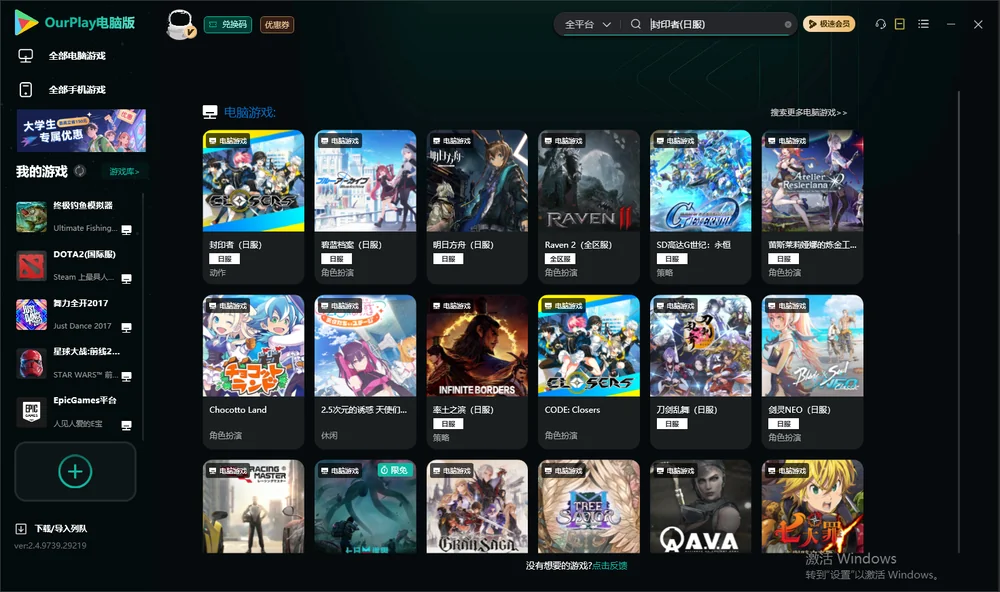The width and height of the screenshot is (1000, 592).
Task: Select the 剑灵NEO (日服) game card
Action: pyautogui.click(x=812, y=372)
